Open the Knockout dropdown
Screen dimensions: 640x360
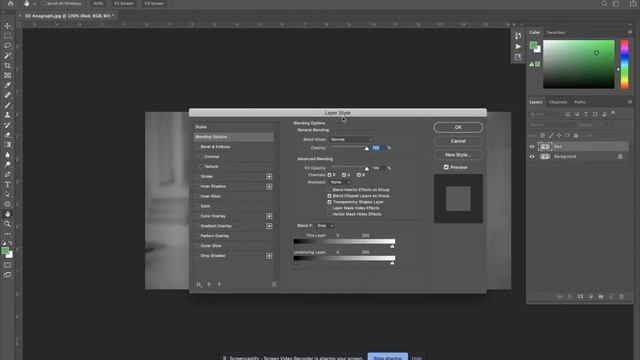tap(340, 182)
